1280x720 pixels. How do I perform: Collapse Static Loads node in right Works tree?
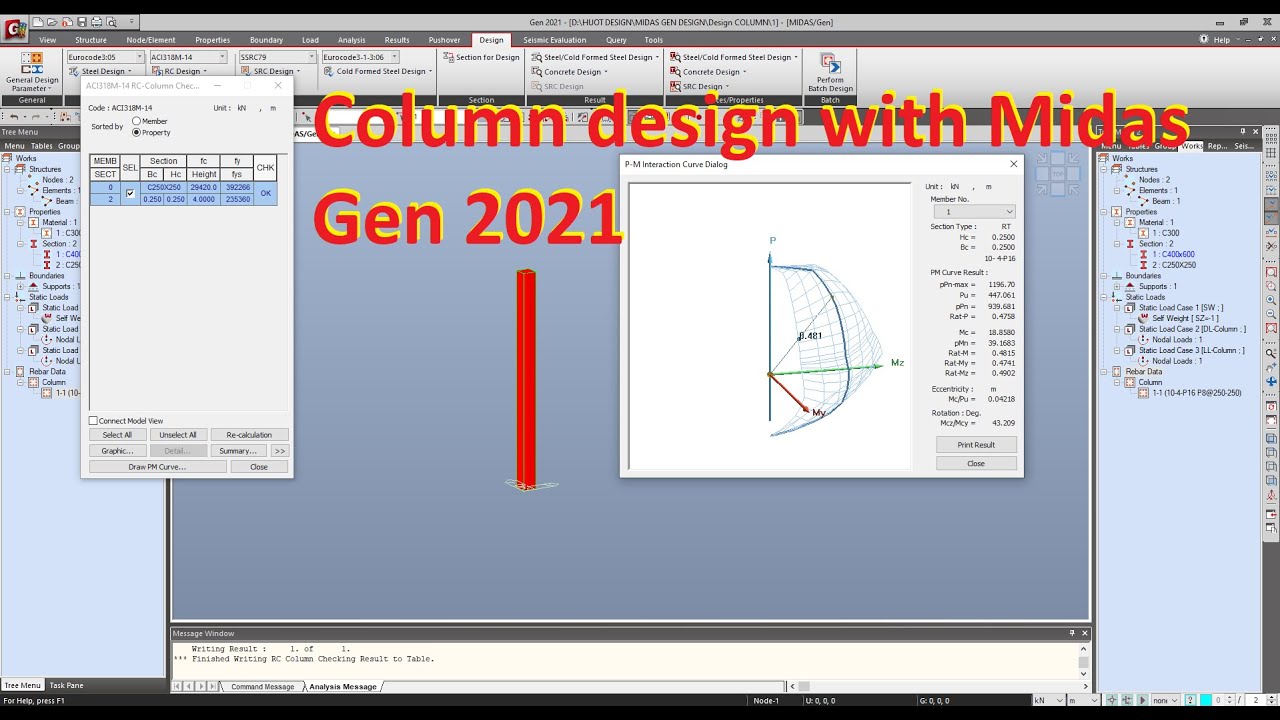point(1104,297)
